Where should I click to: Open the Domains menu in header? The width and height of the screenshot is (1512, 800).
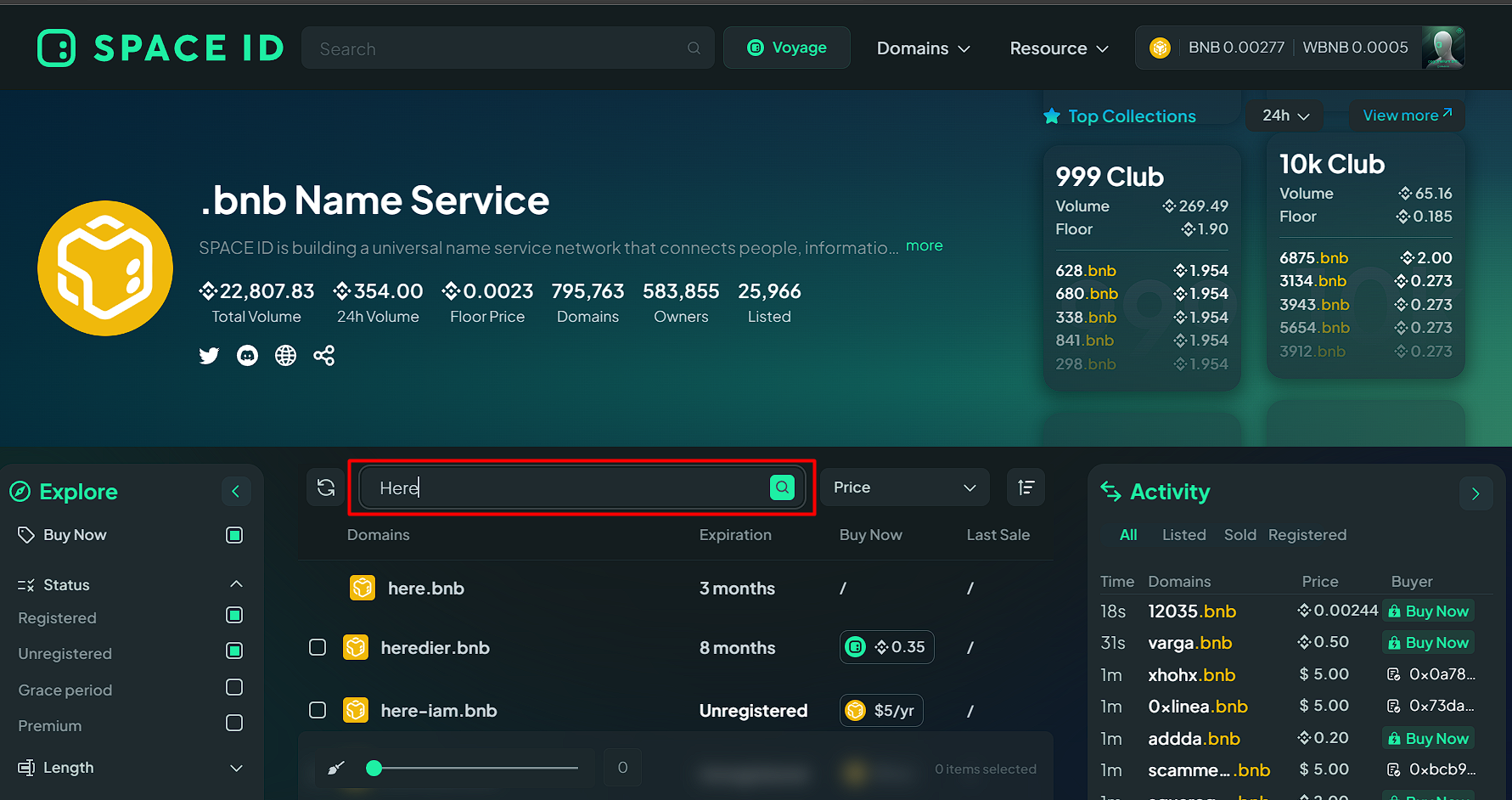tap(923, 48)
